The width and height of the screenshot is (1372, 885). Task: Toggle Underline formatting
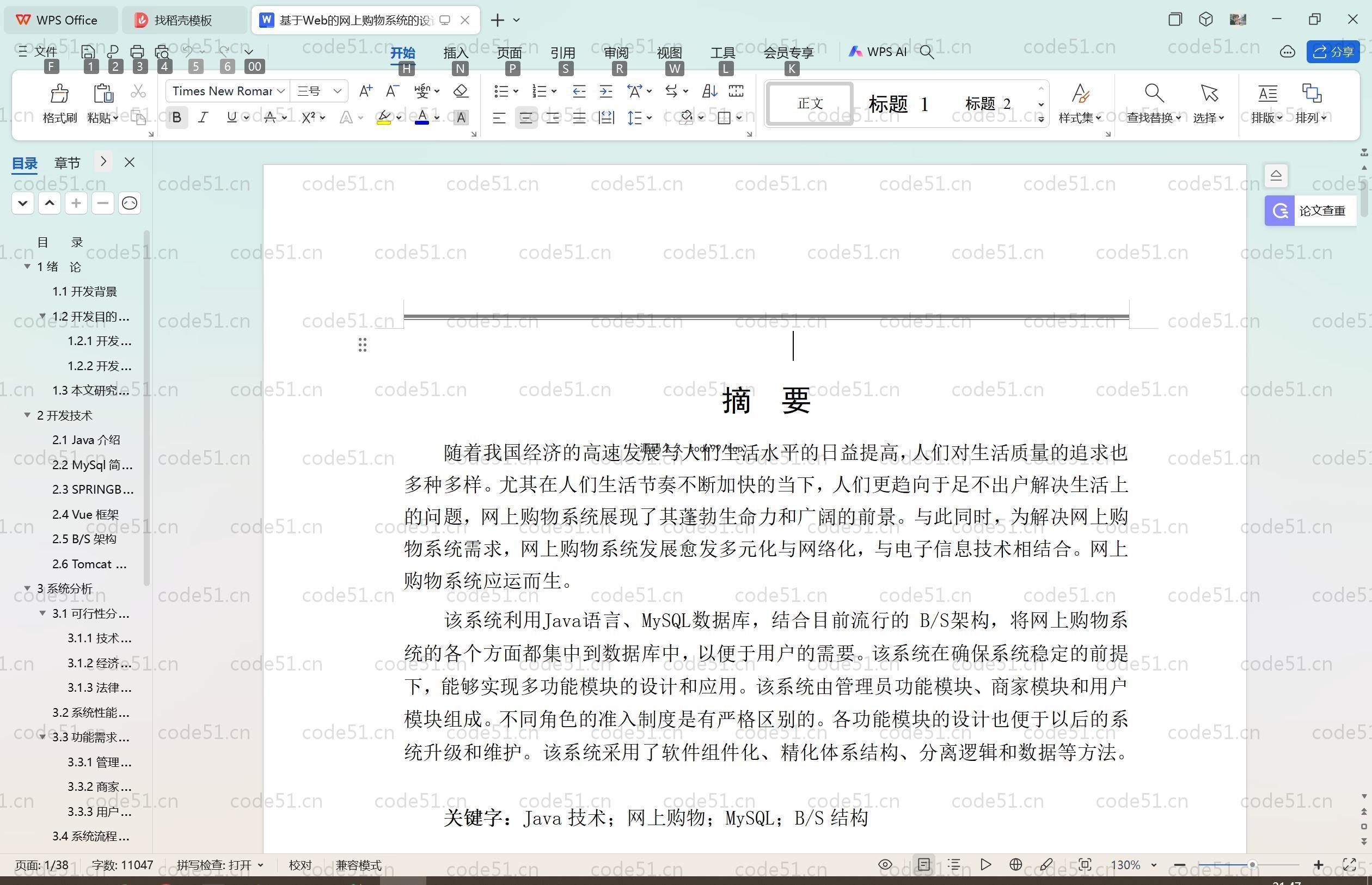[231, 118]
